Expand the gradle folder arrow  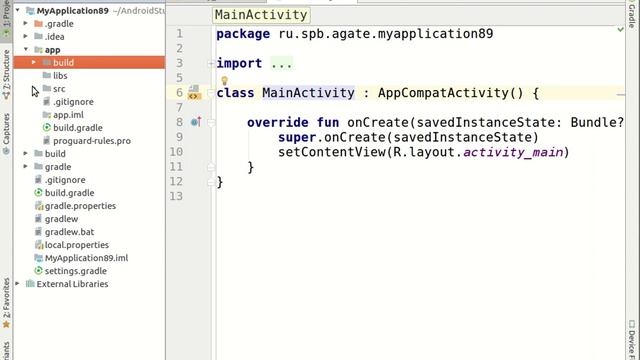pos(26,167)
